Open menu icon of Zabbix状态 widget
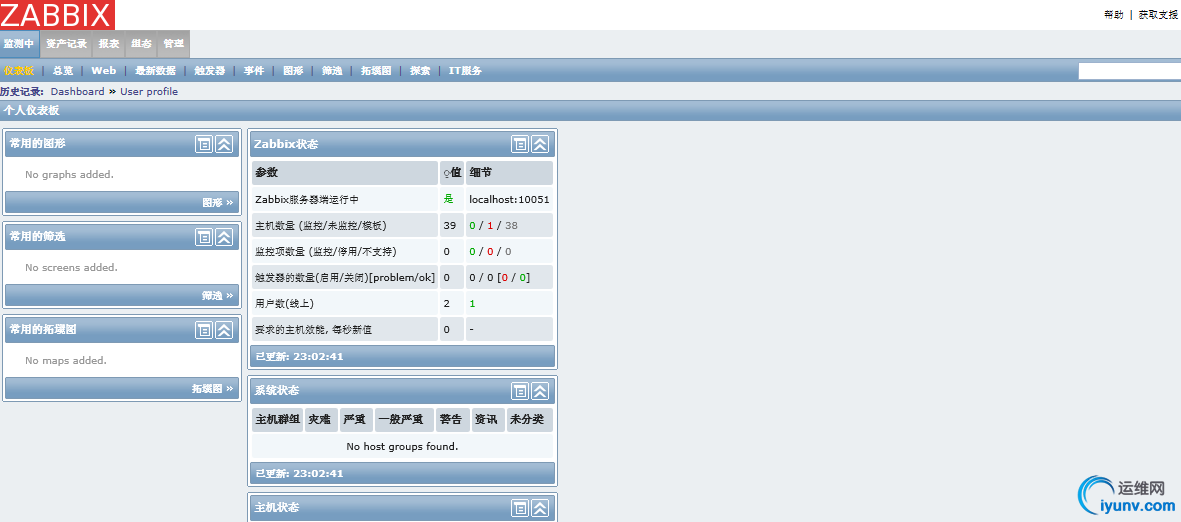This screenshot has height=522, width=1181. point(520,144)
